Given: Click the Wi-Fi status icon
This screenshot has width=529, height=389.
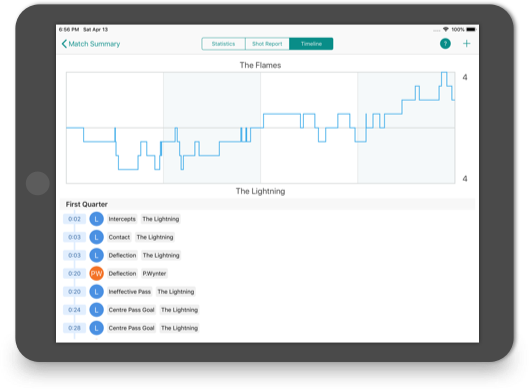Looking at the screenshot, I should tap(446, 29).
